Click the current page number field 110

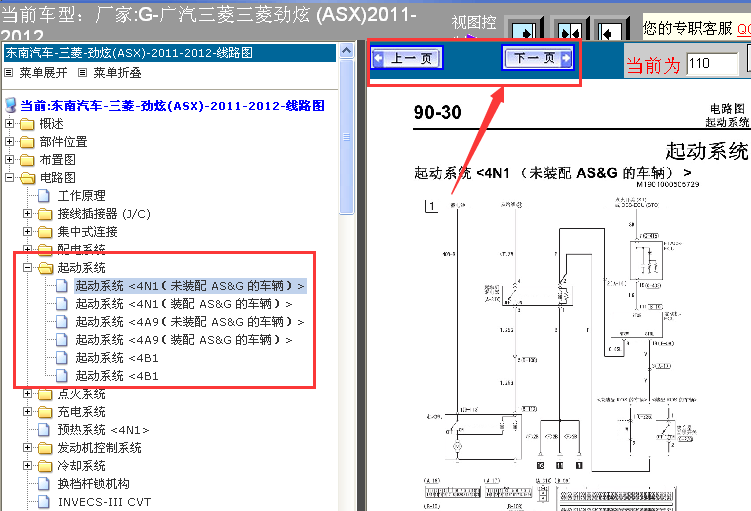pos(712,64)
